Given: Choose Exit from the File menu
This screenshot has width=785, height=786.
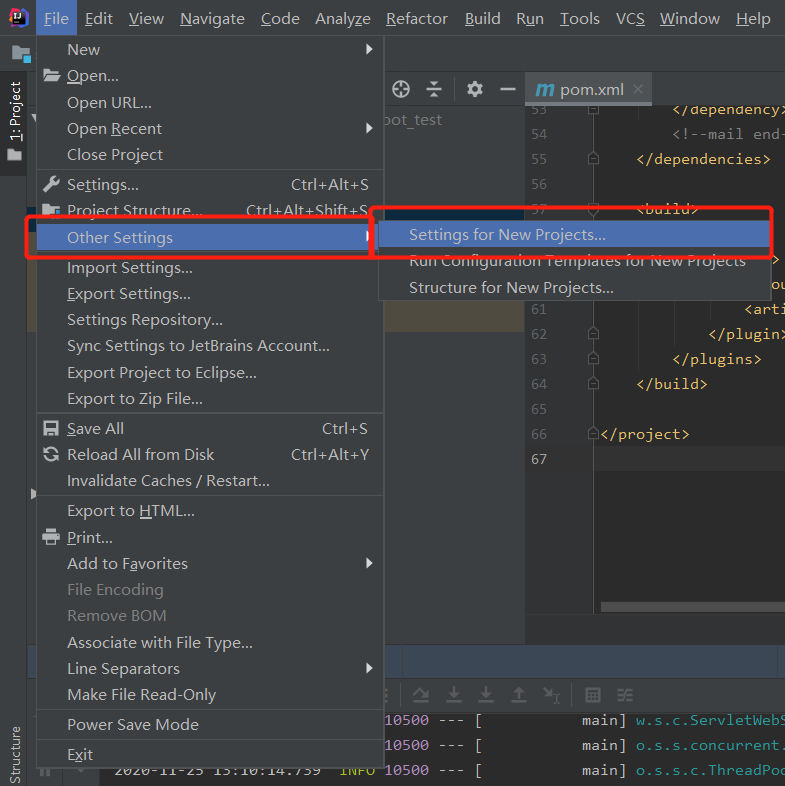Looking at the screenshot, I should click(x=210, y=754).
